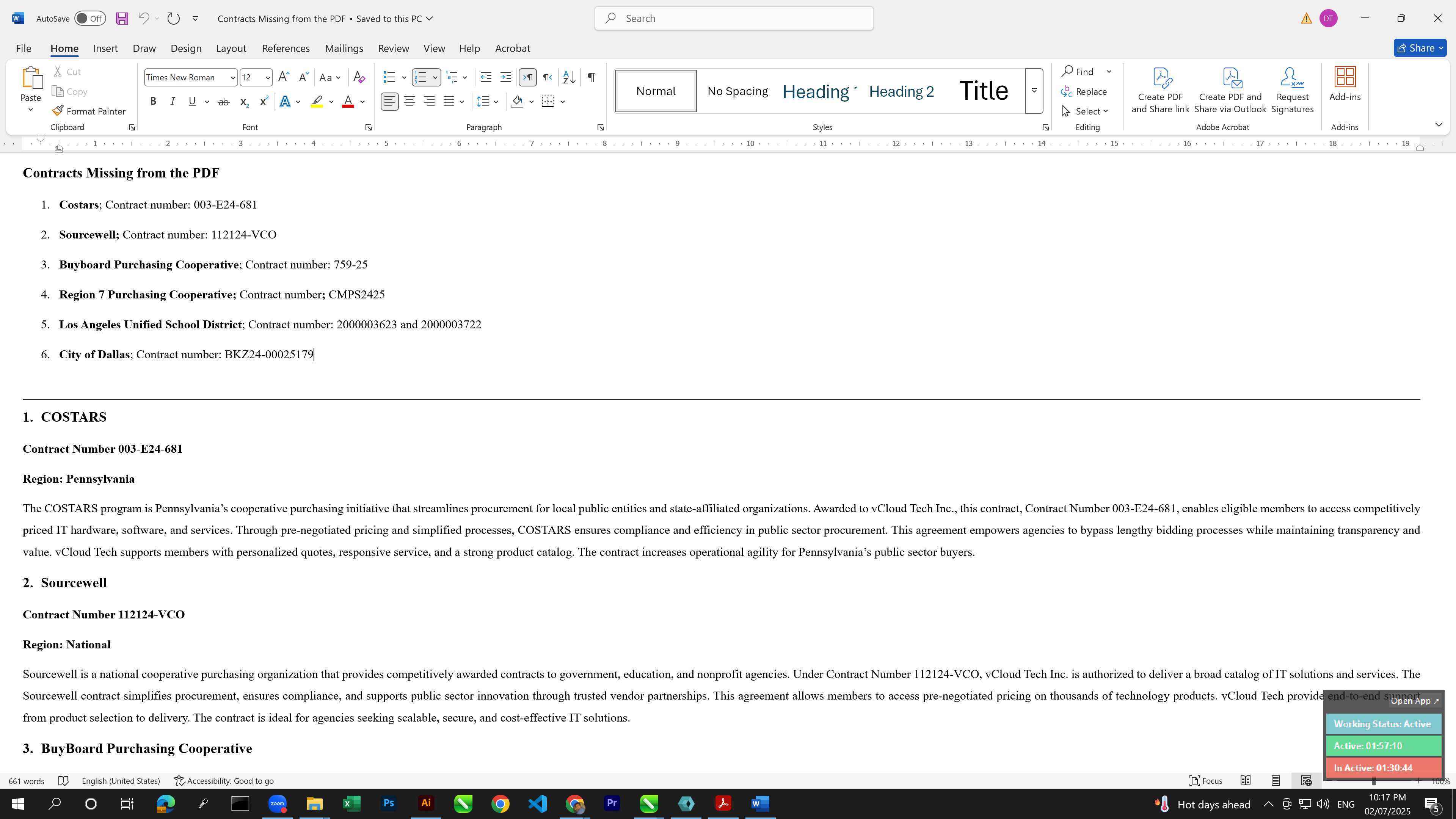Apply the yellow text highlight color
The height and width of the screenshot is (819, 1456).
click(317, 102)
